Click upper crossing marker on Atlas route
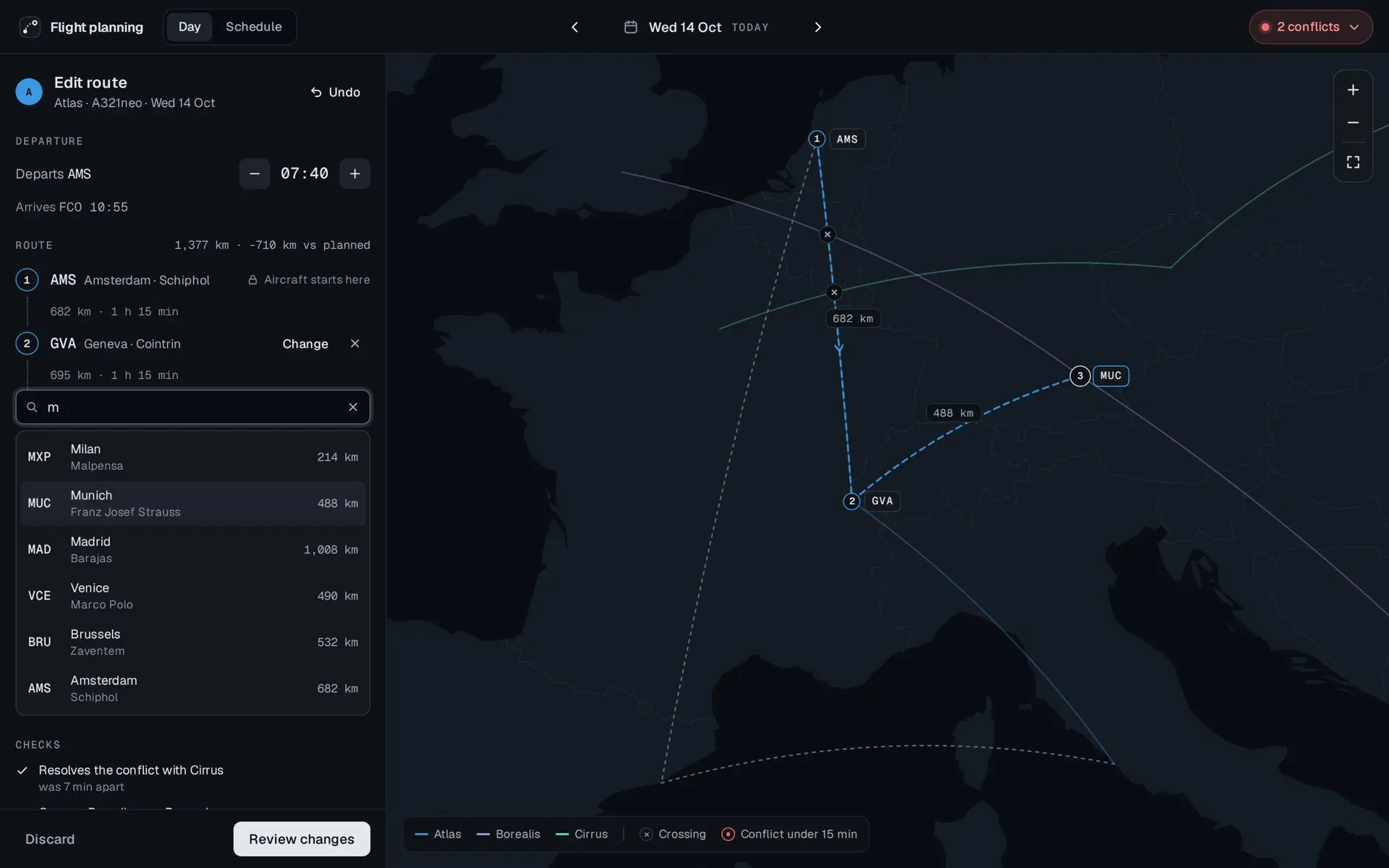 click(828, 234)
